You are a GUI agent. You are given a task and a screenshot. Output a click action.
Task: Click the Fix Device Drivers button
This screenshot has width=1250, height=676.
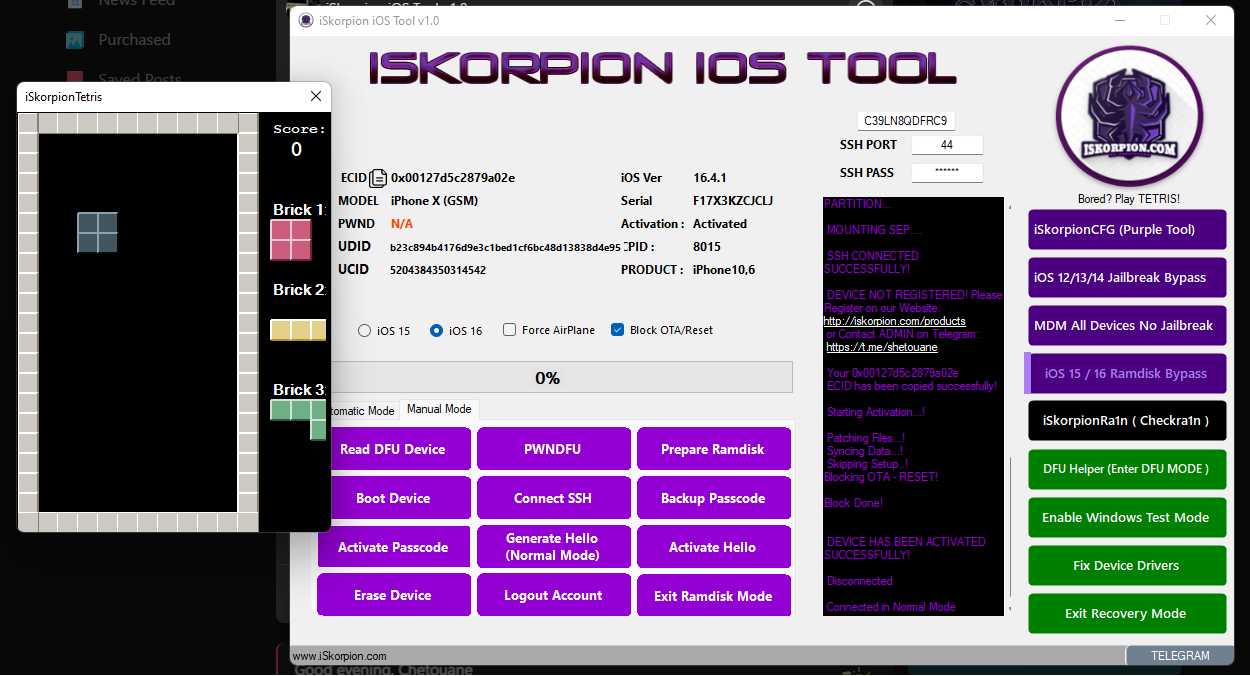[x=1127, y=565]
